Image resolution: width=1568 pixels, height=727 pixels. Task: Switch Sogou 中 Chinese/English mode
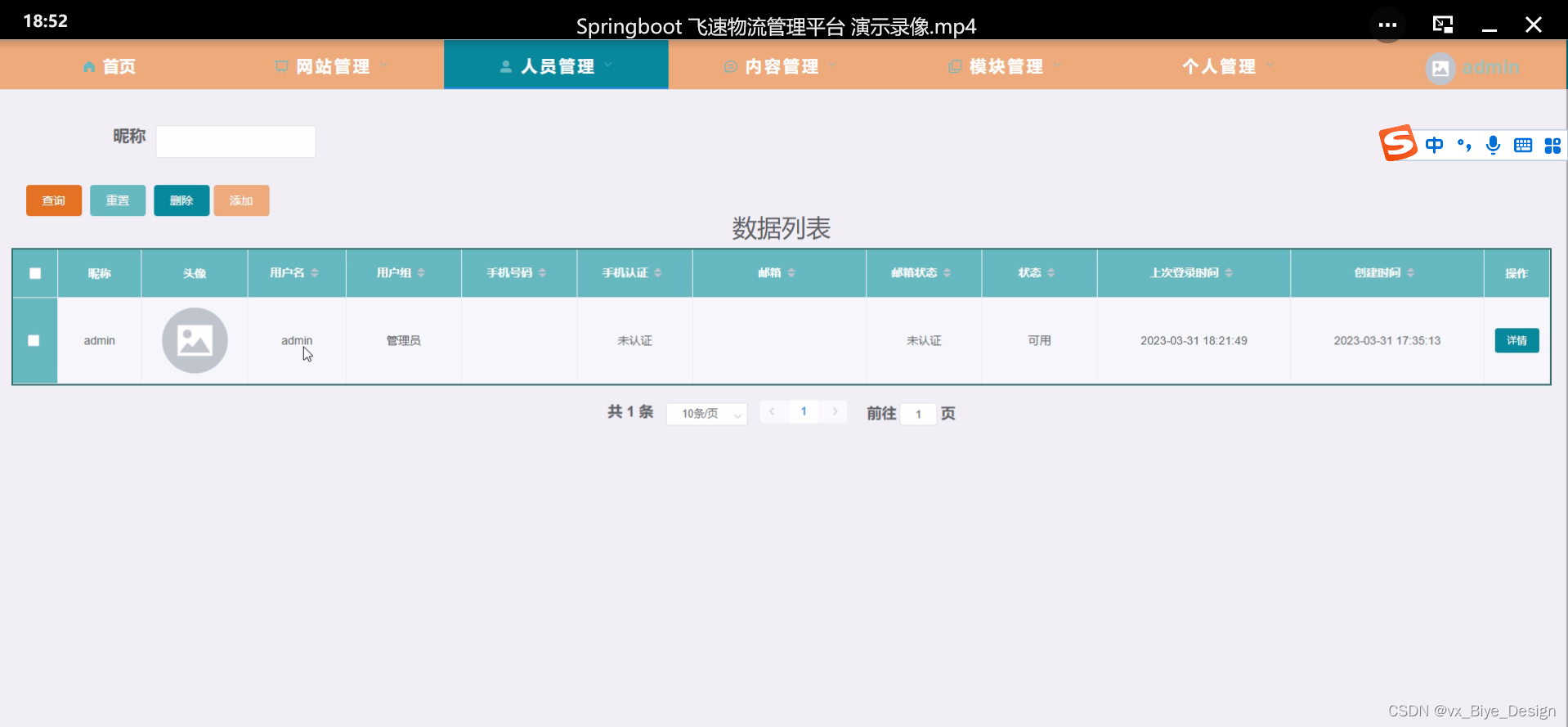pyautogui.click(x=1434, y=146)
